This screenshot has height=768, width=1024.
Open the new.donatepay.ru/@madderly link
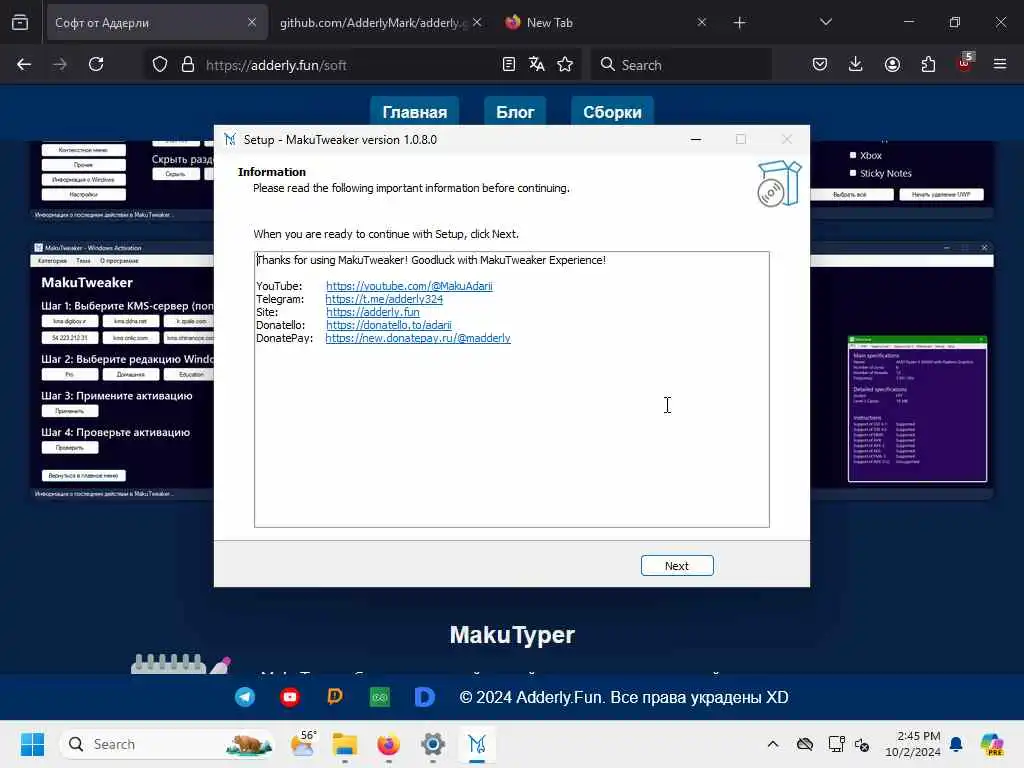click(x=418, y=338)
